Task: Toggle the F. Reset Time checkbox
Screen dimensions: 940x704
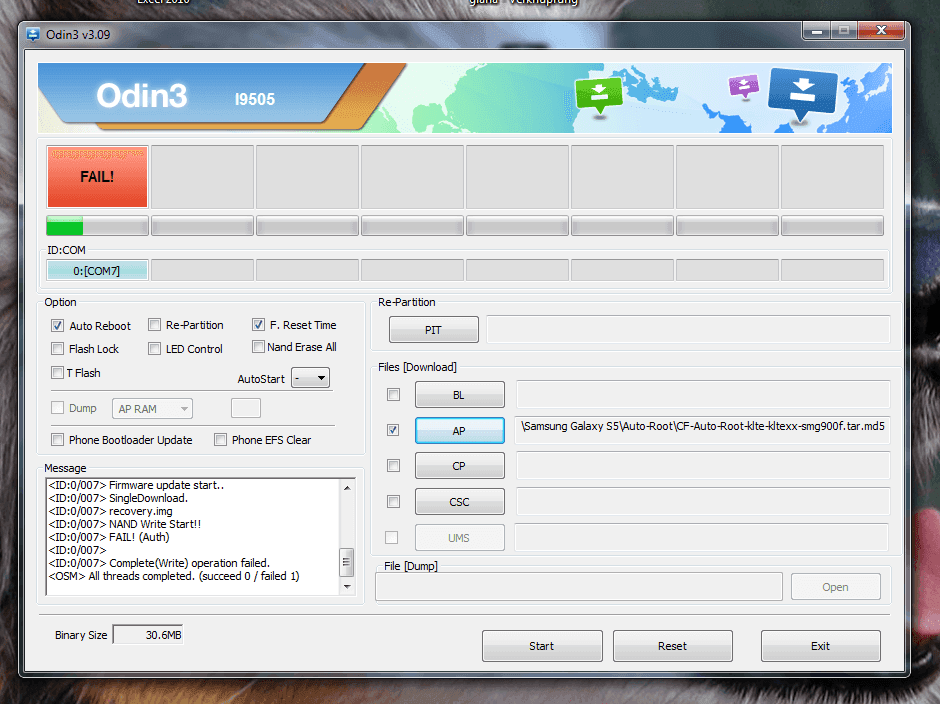Action: click(x=258, y=325)
